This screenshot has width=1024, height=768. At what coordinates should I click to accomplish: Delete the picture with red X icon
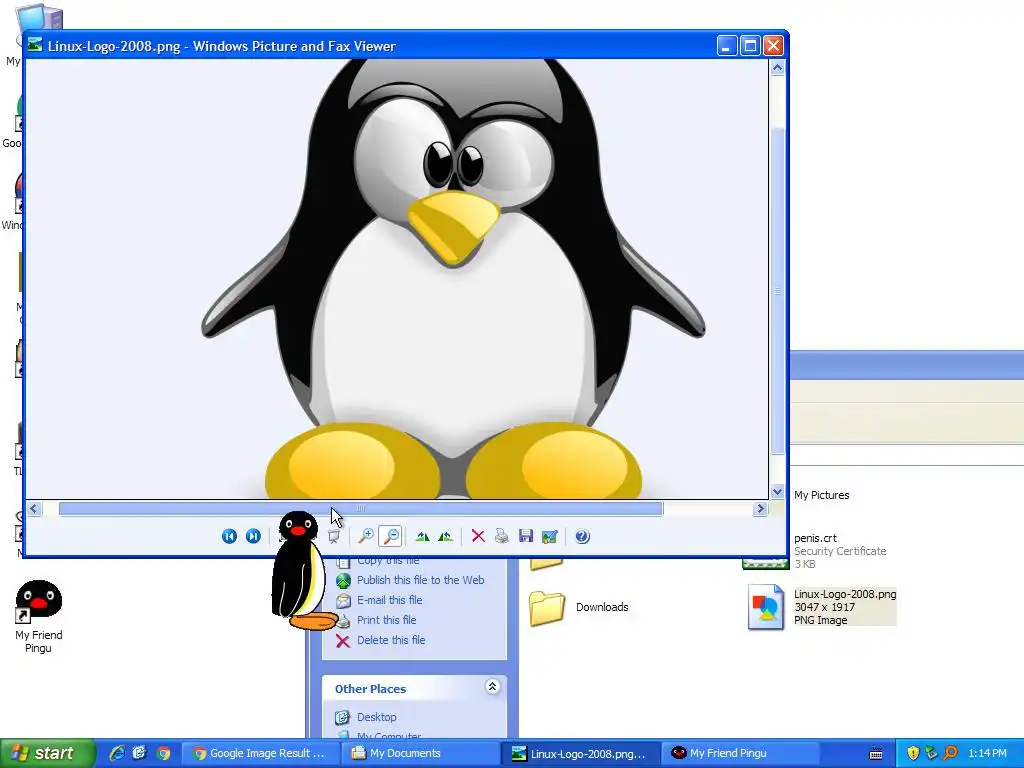[x=478, y=536]
